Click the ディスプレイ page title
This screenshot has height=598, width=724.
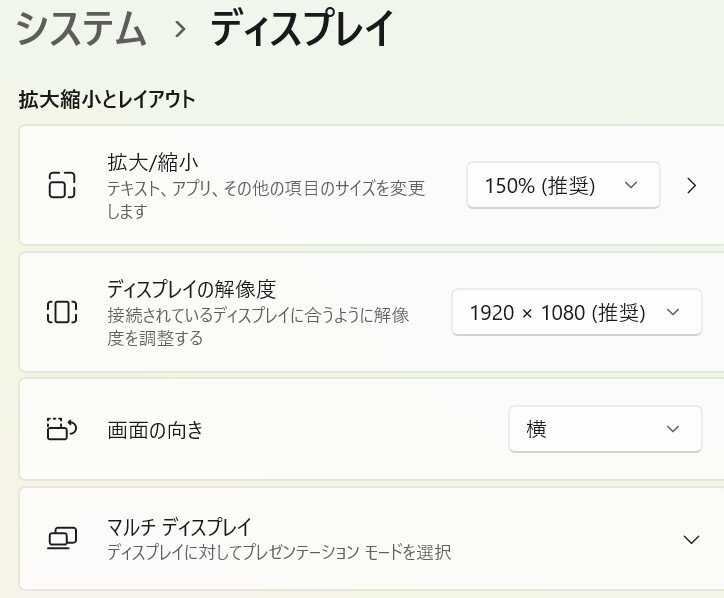pos(301,29)
